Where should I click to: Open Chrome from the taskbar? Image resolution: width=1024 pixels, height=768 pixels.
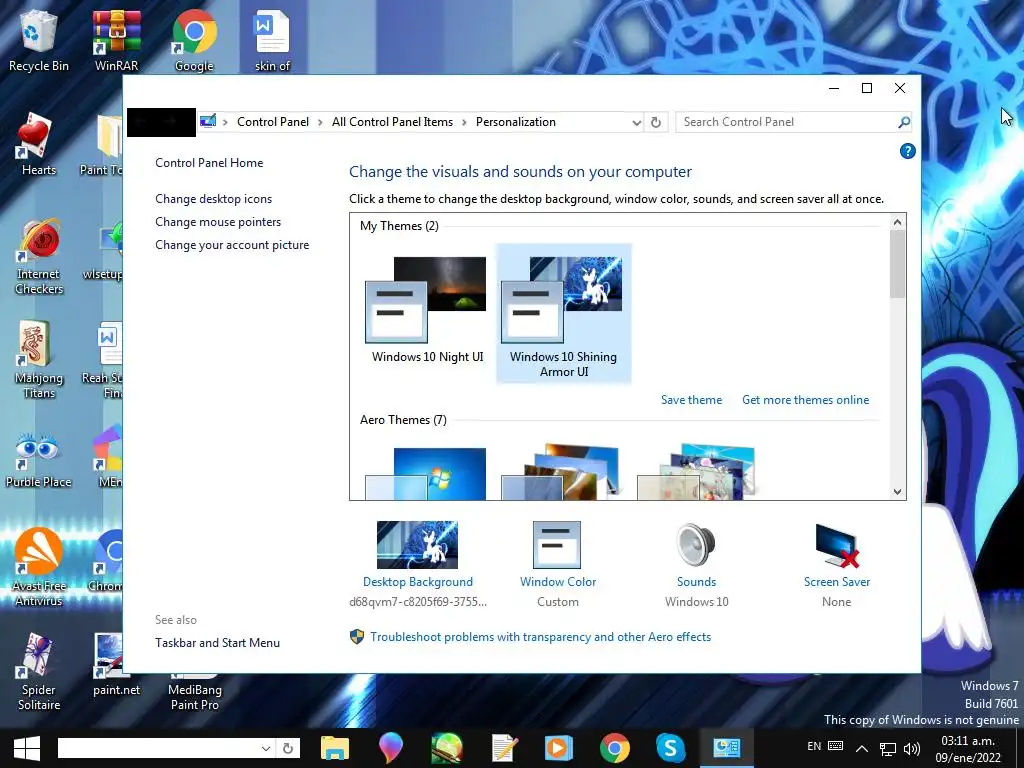point(615,748)
